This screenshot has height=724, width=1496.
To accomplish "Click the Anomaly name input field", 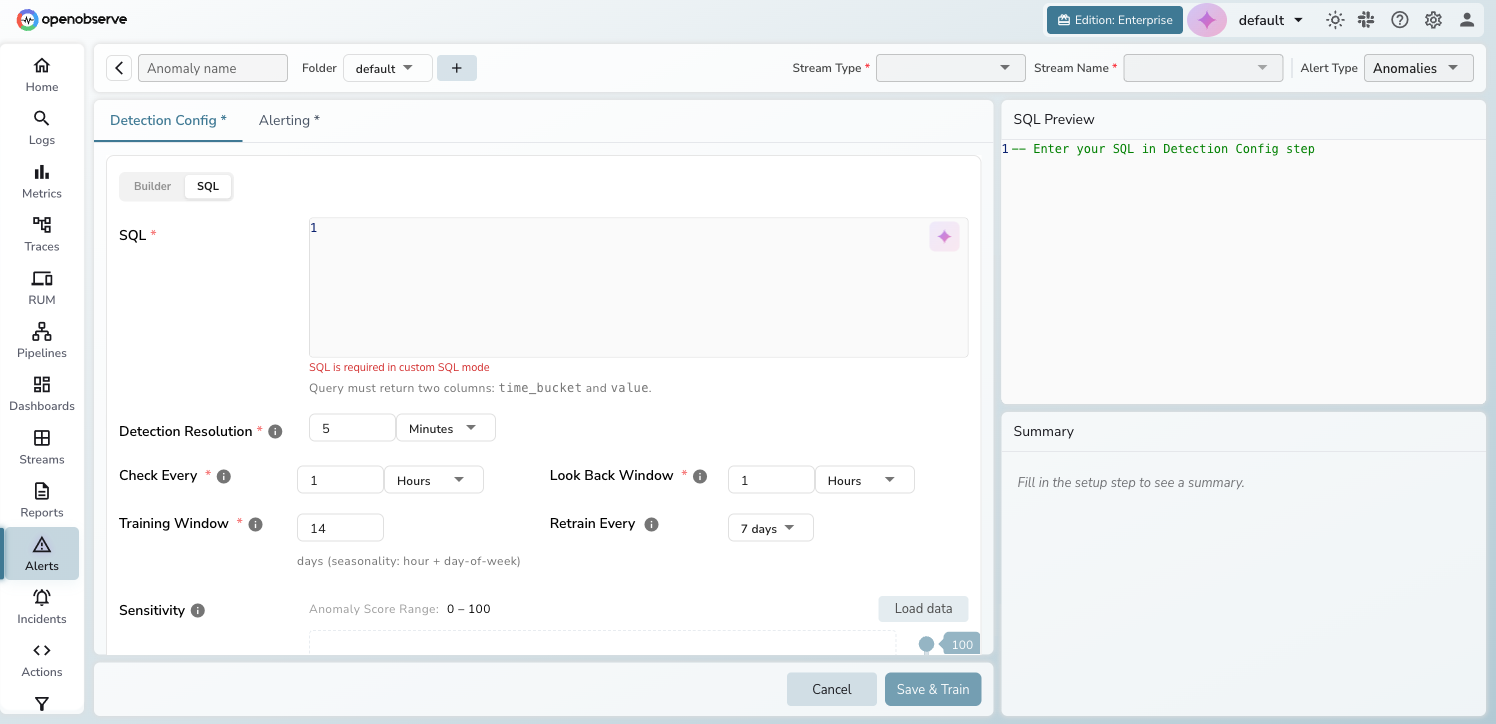I will click(212, 67).
